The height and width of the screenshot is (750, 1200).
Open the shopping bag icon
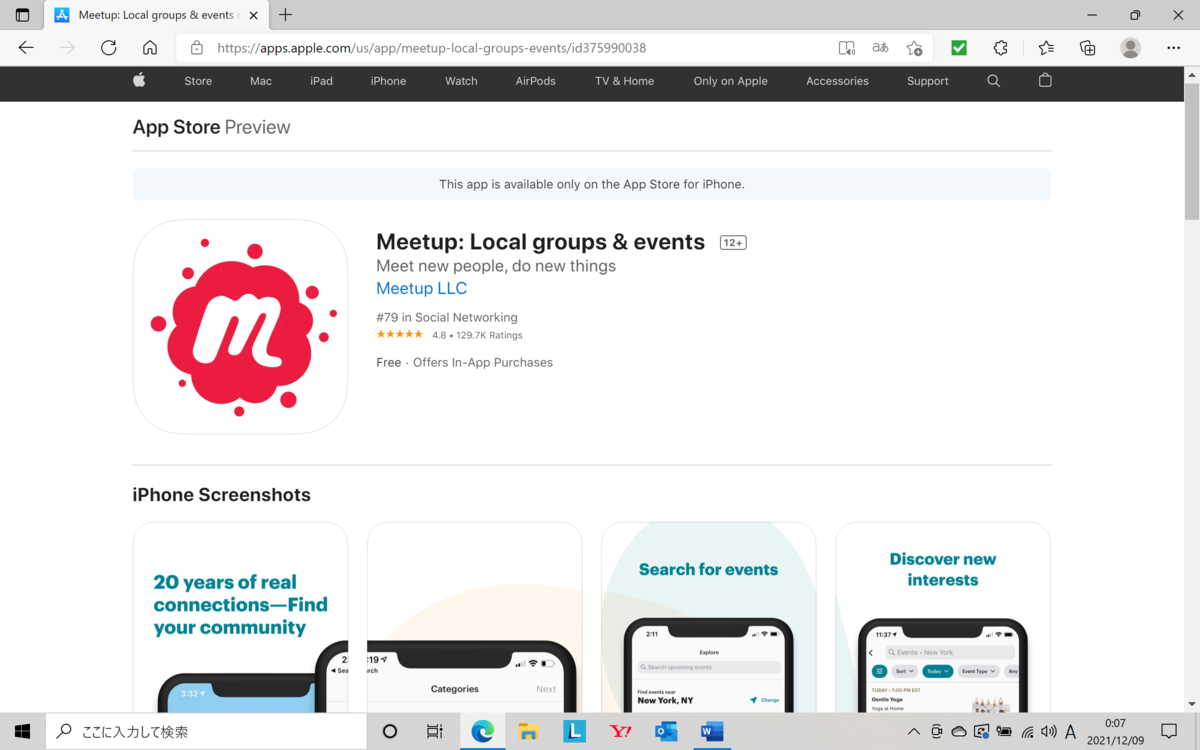pyautogui.click(x=1045, y=80)
